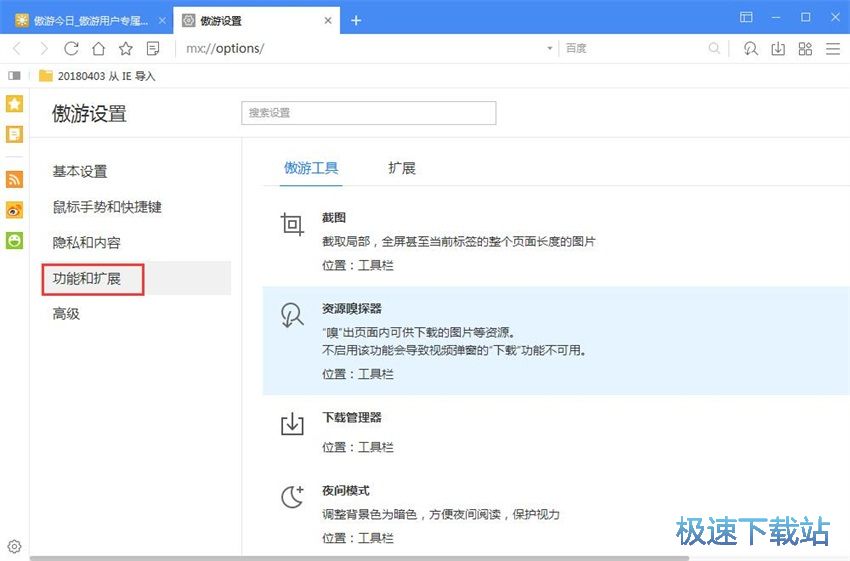Open the layout icon in title bar
The image size is (850, 561).
(x=746, y=17)
